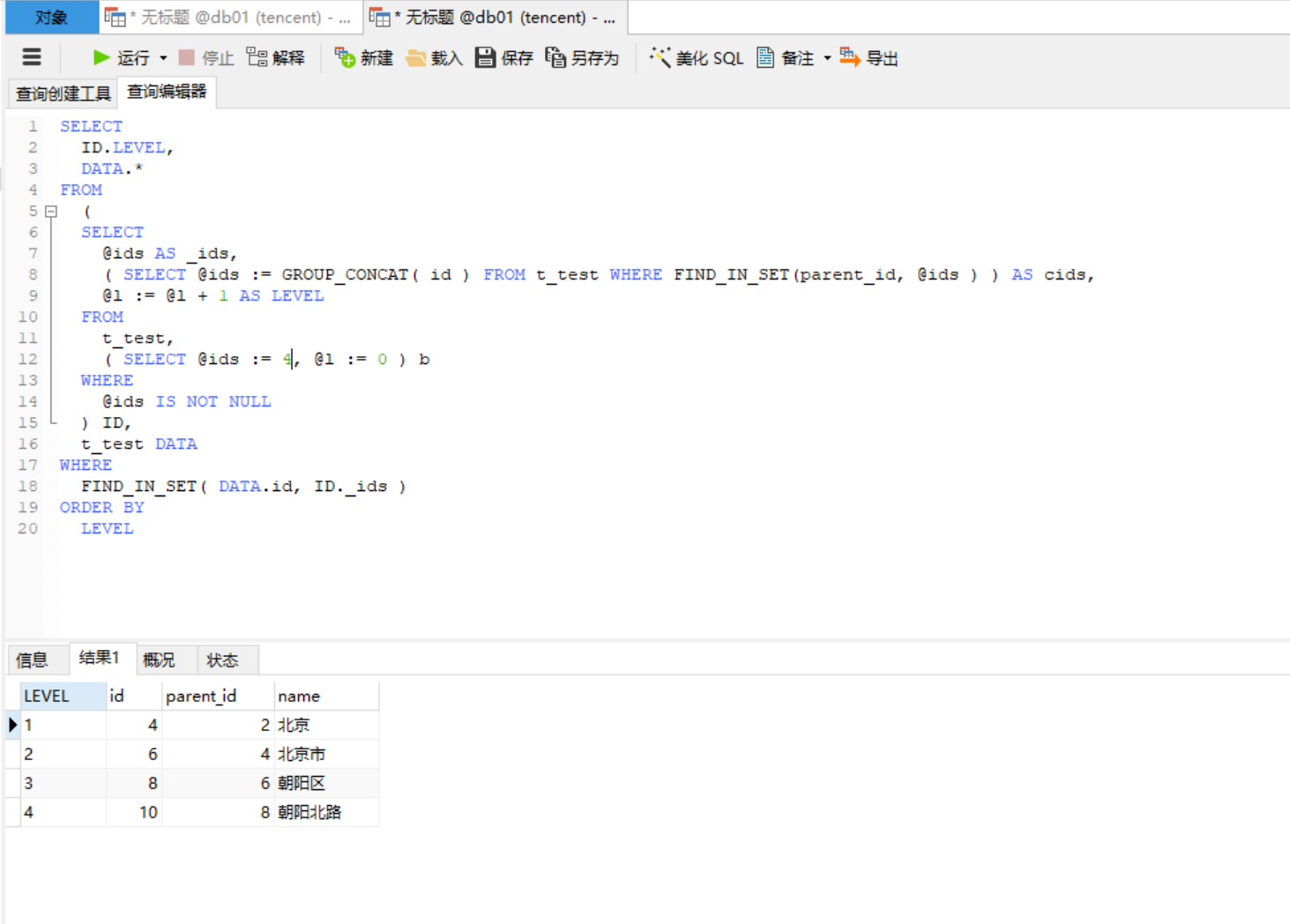Click the parent_id column header
Image resolution: width=1290 pixels, height=924 pixels.
[x=218, y=696]
